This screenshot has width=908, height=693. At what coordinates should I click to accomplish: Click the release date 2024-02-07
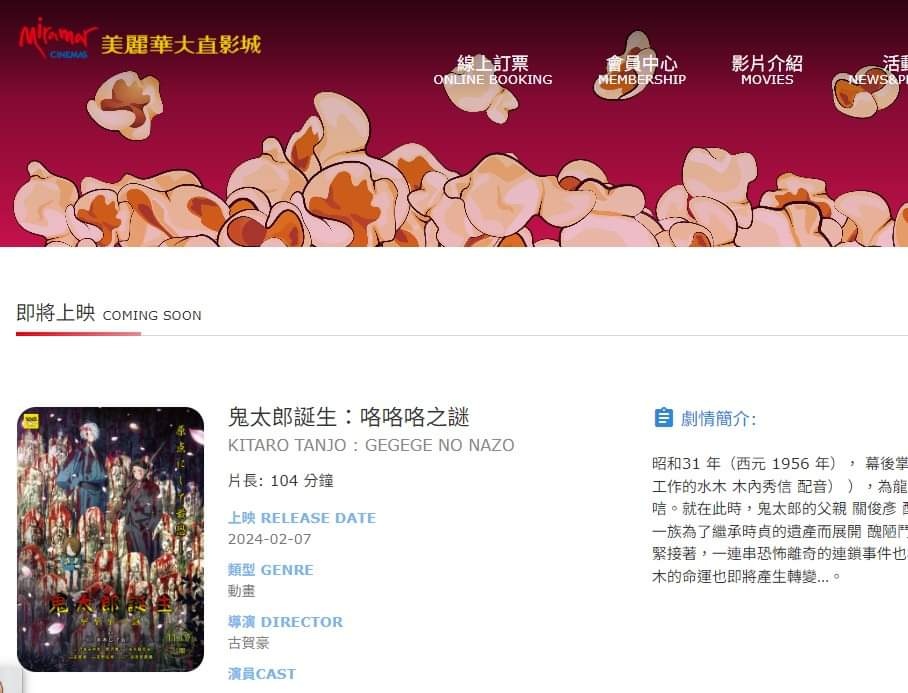[x=269, y=539]
